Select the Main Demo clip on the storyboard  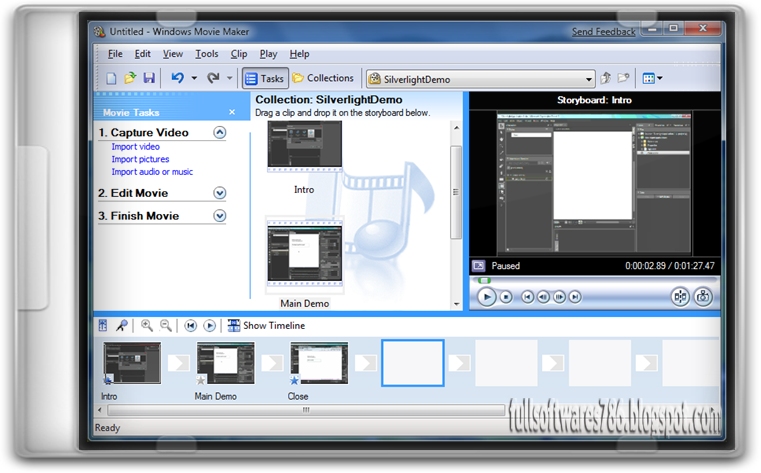click(x=226, y=363)
